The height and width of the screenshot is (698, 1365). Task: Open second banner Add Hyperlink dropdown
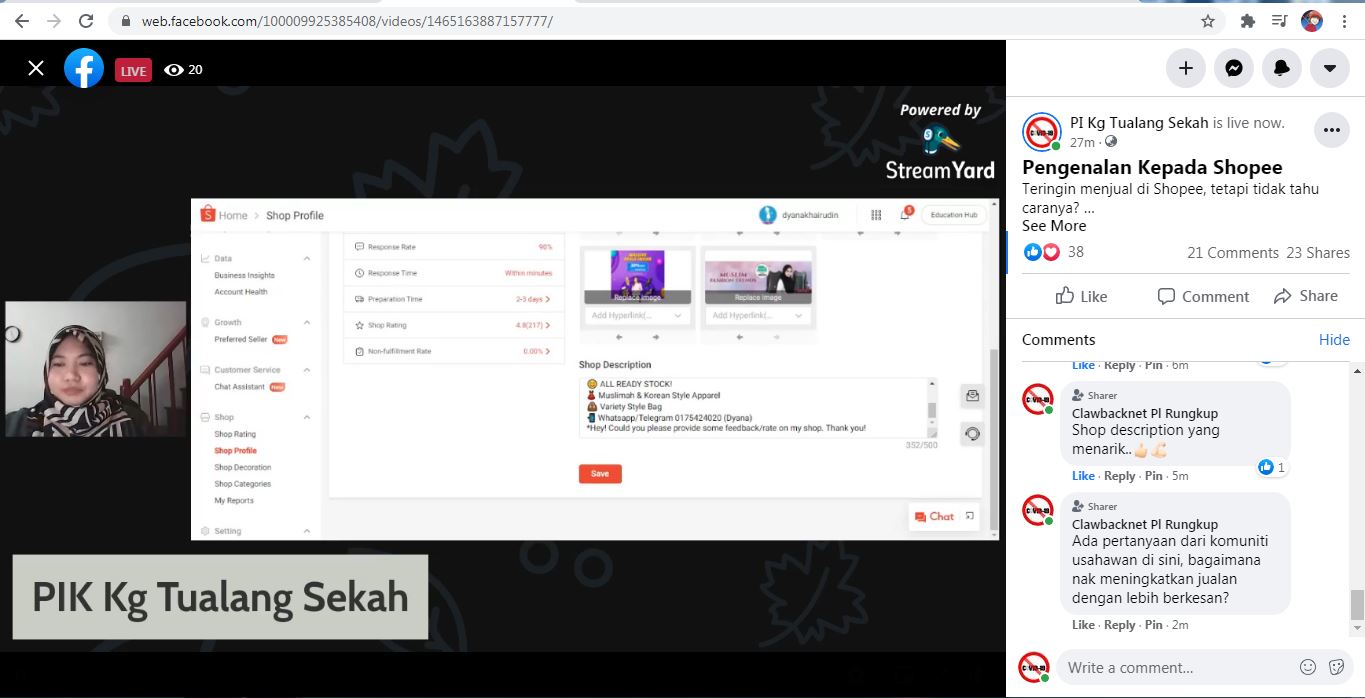click(758, 316)
